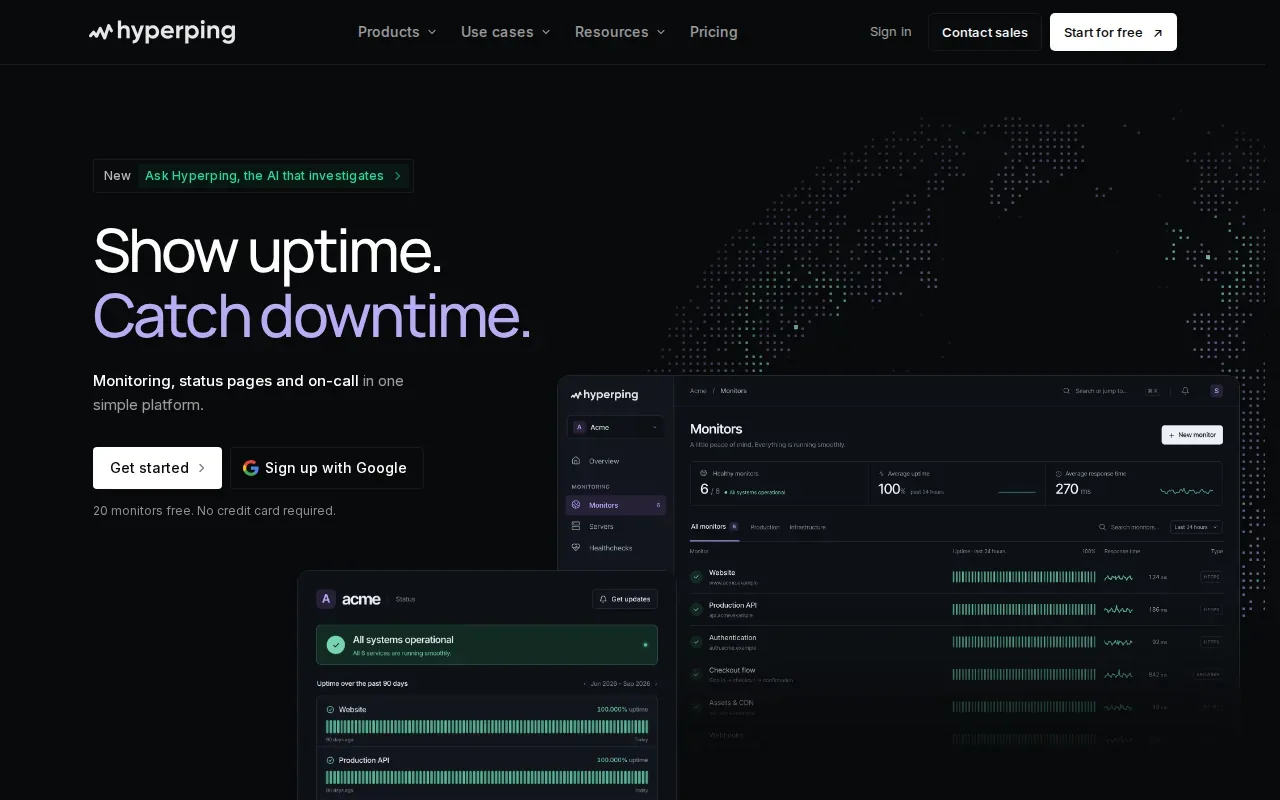Click the Google logo icon in the signup button
Viewport: 1280px width, 800px height.
[x=251, y=468]
